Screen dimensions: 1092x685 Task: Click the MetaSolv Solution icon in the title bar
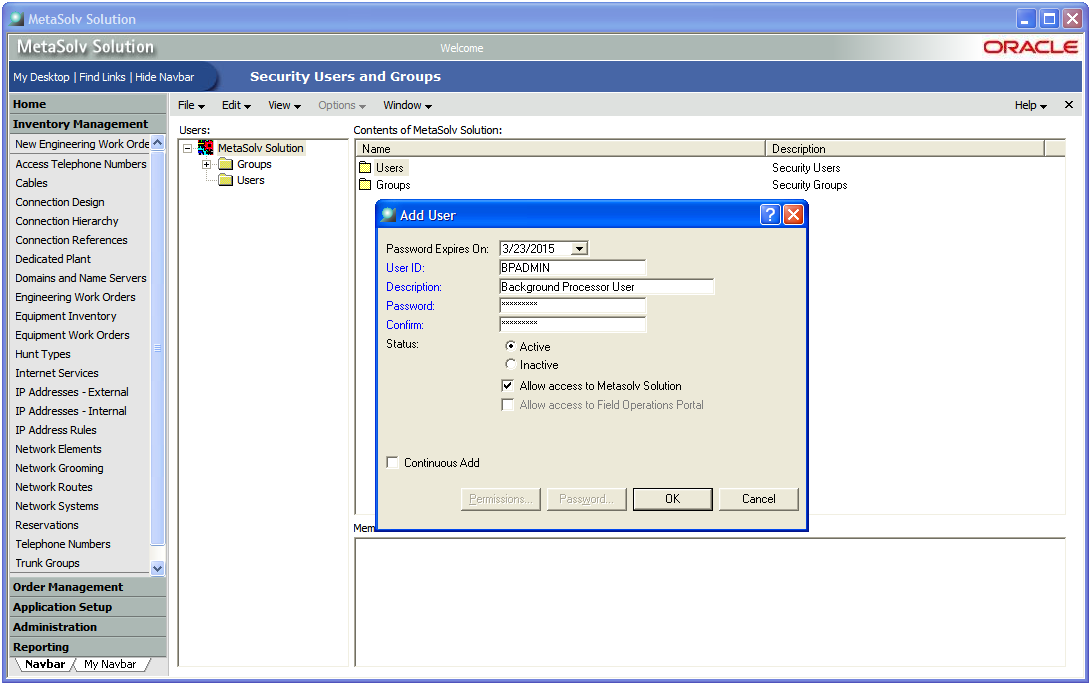(x=16, y=18)
